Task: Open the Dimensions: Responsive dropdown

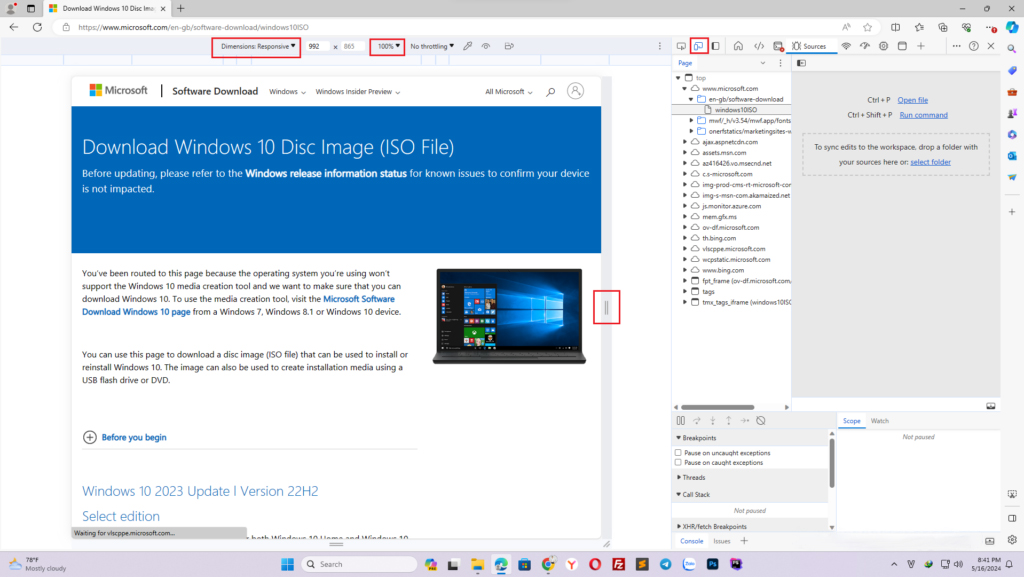Action: [259, 46]
